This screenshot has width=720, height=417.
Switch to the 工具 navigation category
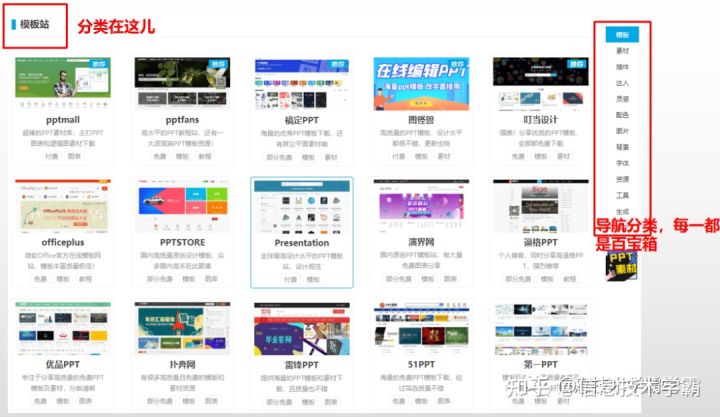622,196
